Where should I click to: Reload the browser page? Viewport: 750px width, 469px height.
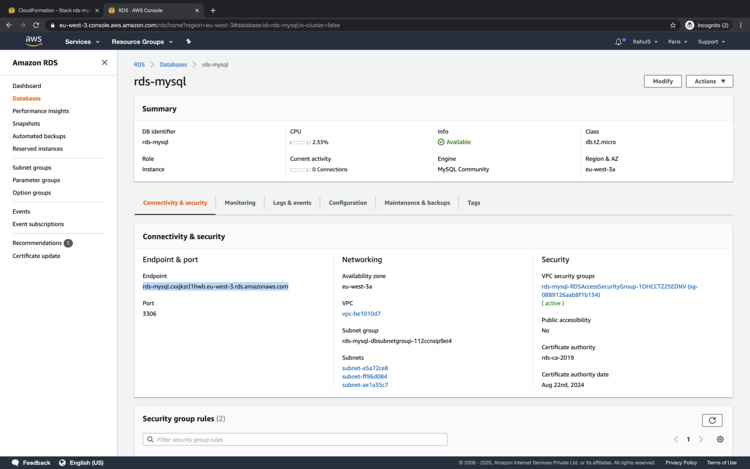pyautogui.click(x=36, y=25)
